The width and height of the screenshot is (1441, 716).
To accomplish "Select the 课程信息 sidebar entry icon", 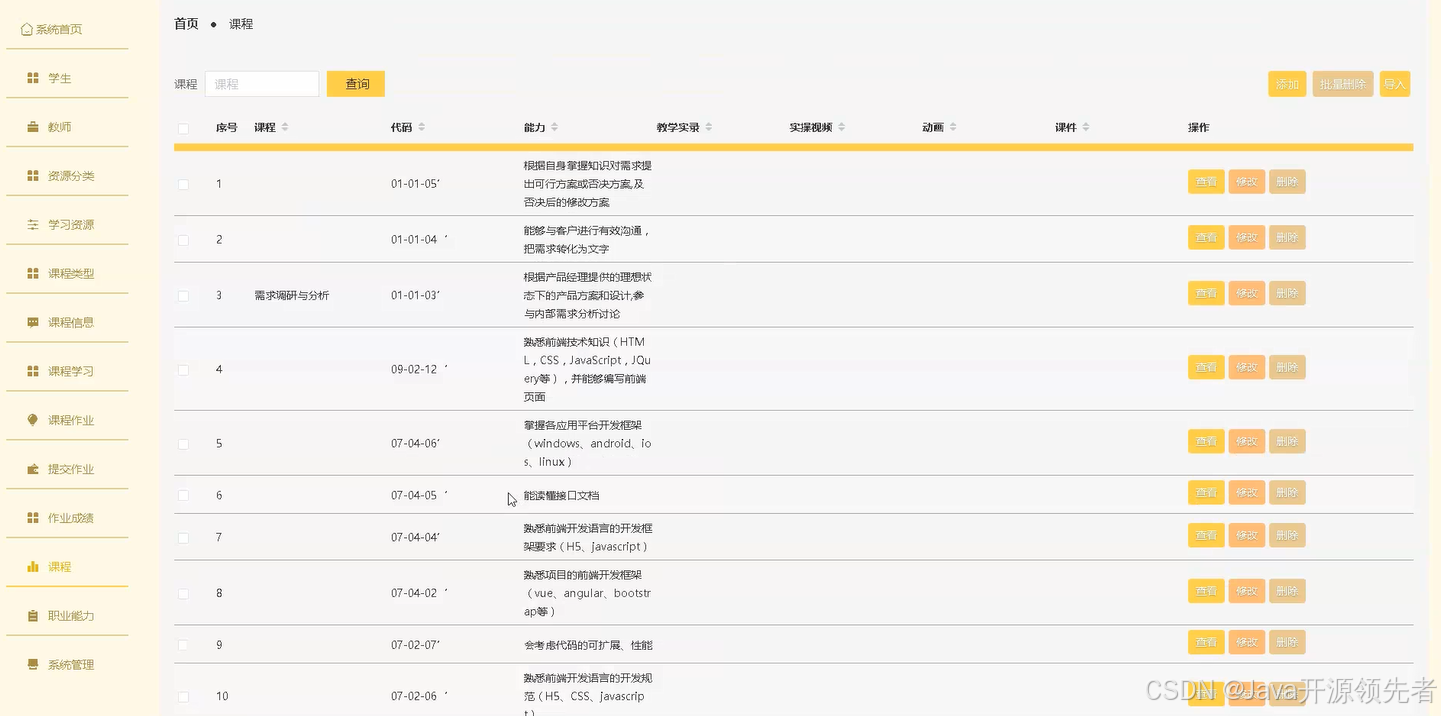I will (32, 322).
